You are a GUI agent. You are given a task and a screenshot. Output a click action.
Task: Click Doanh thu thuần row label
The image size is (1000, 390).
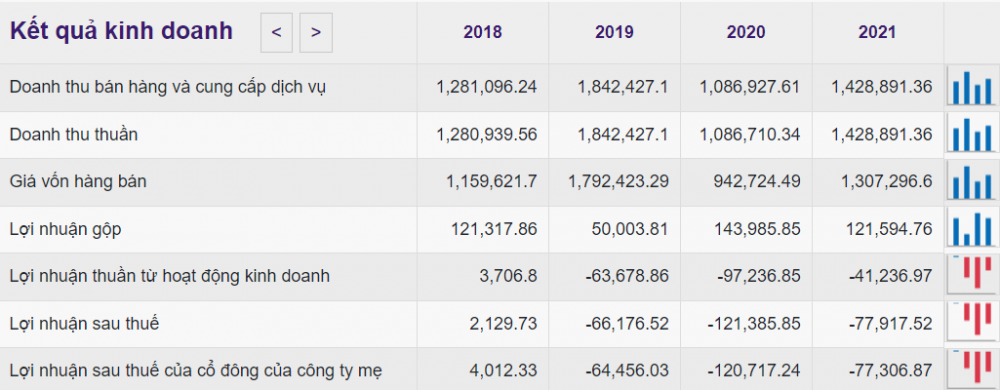point(73,134)
